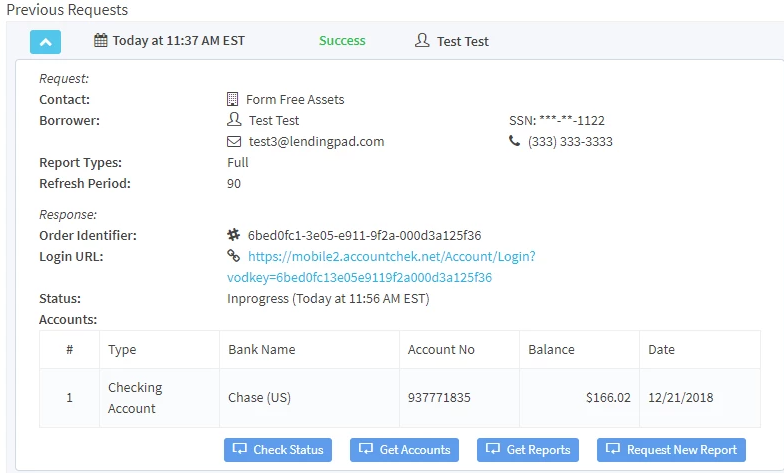Screen dimensions: 784x473
Task: Click the Get Reports button
Action: click(x=528, y=450)
